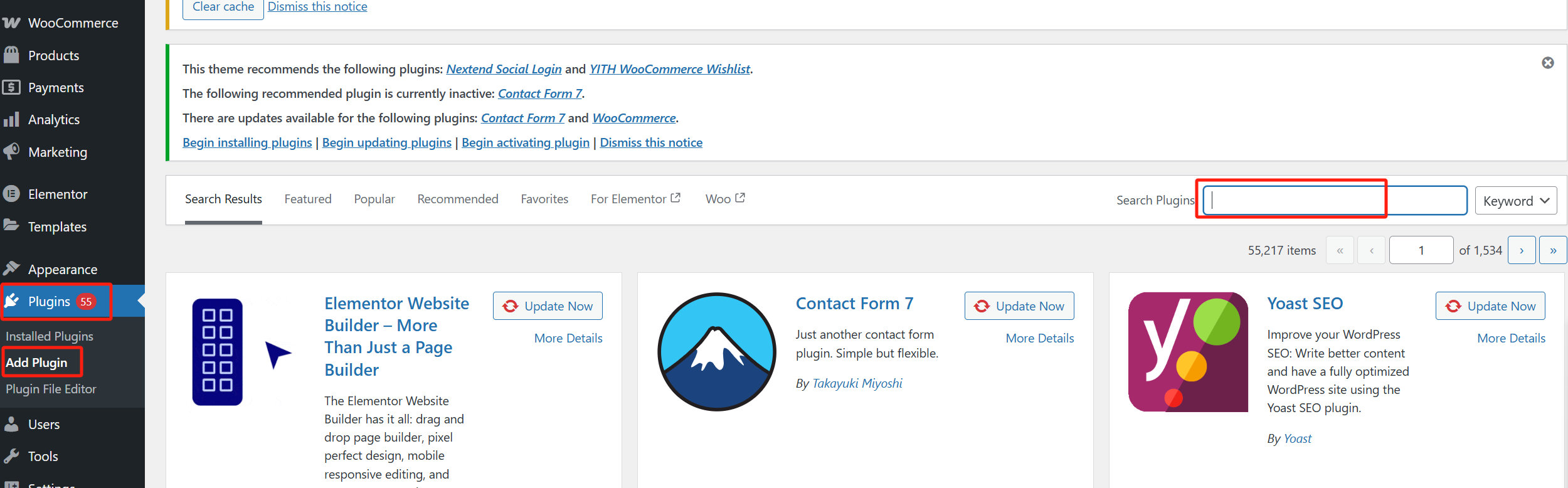This screenshot has height=488, width=1568.
Task: Open Add Plugin submenu item
Action: point(36,363)
